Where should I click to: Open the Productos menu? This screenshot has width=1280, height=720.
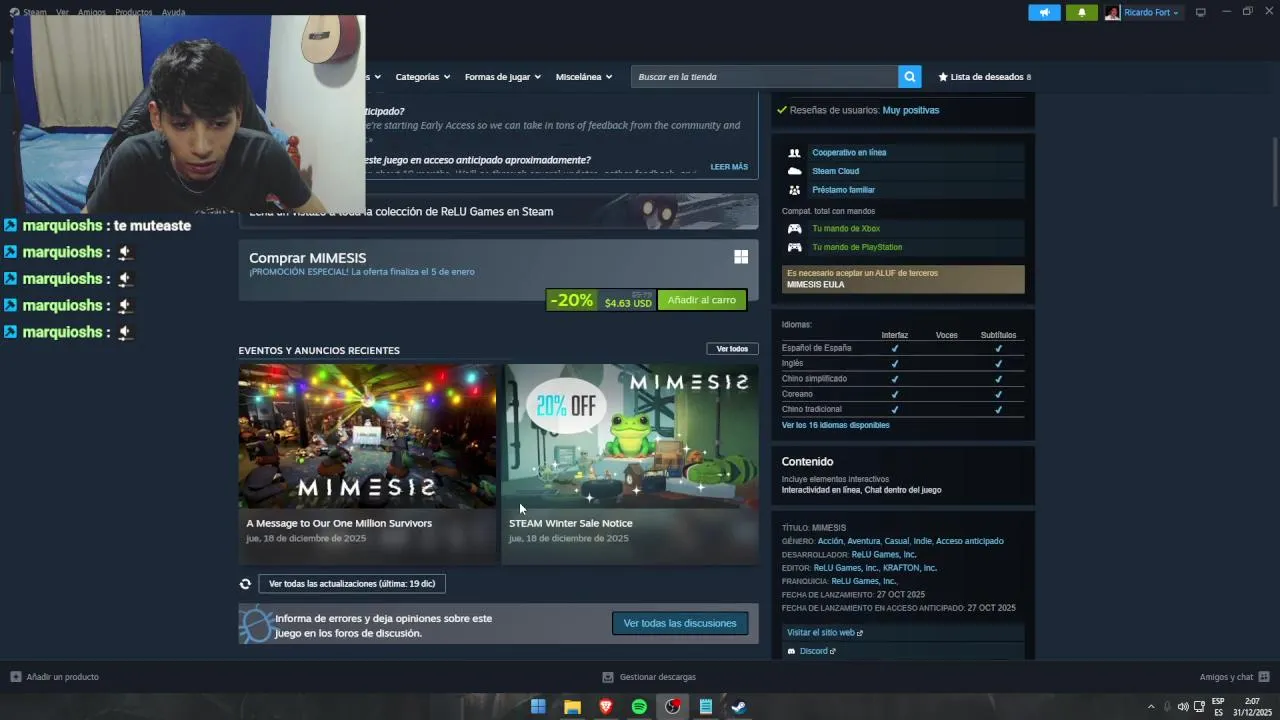pyautogui.click(x=133, y=12)
